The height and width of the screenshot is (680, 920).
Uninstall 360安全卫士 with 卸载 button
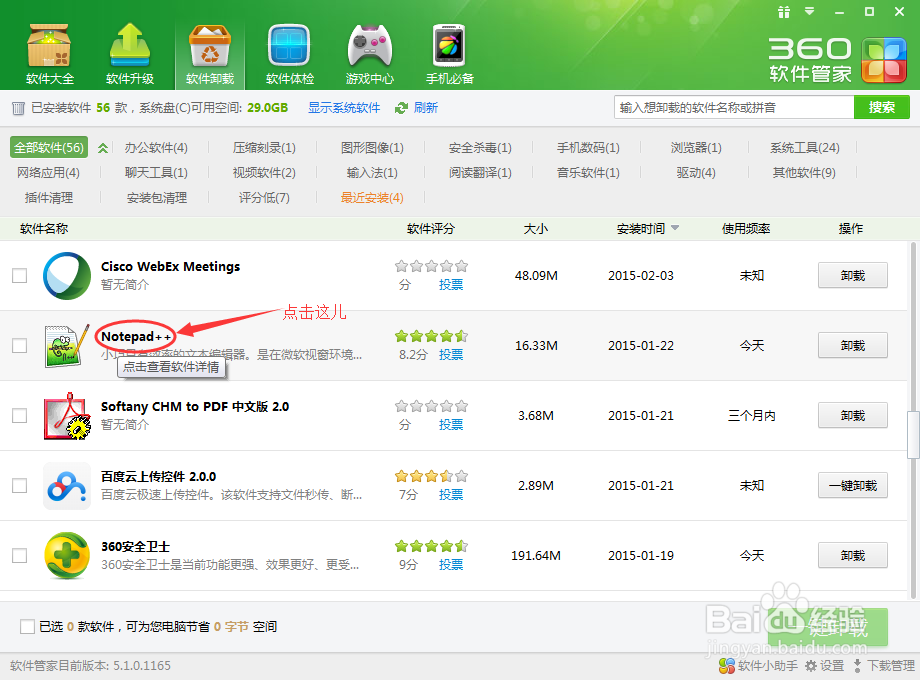[853, 556]
